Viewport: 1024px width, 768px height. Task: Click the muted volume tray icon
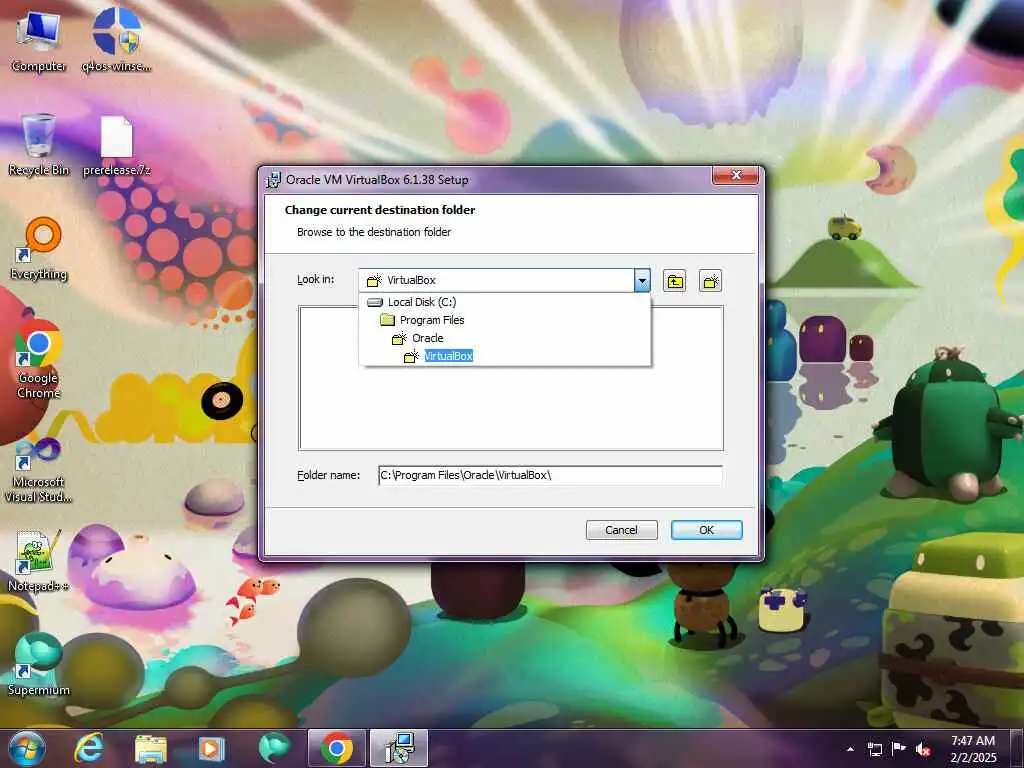pyautogui.click(x=923, y=749)
